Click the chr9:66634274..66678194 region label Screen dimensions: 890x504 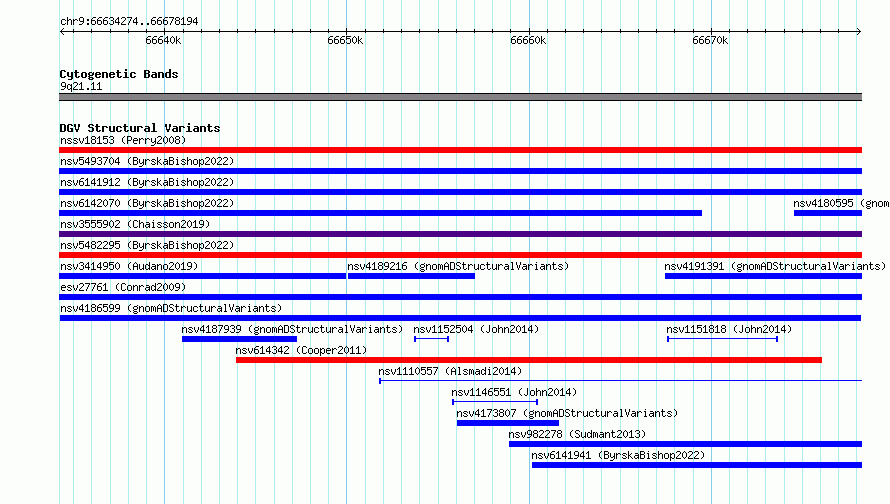click(x=129, y=21)
